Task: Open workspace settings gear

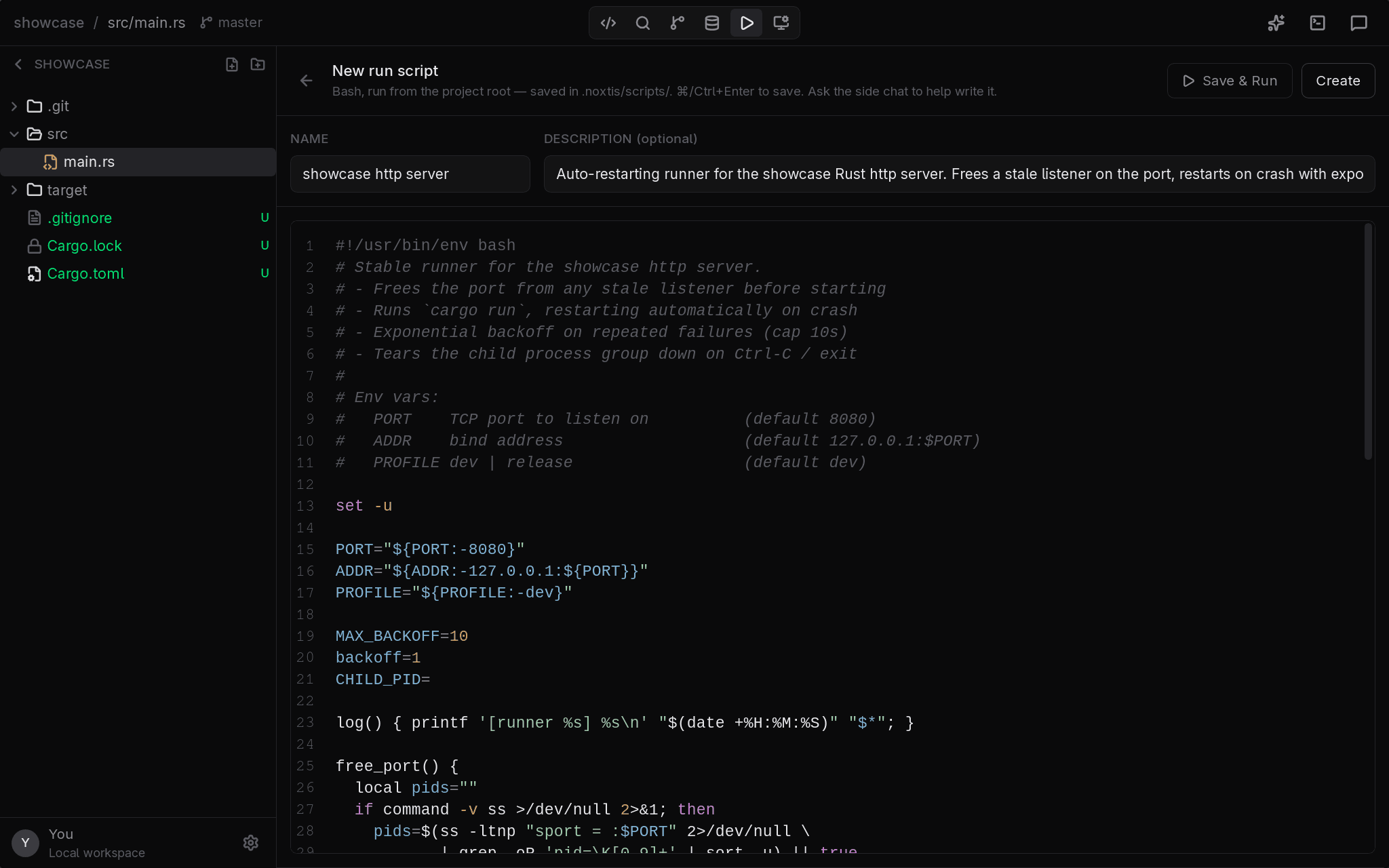Action: [251, 843]
